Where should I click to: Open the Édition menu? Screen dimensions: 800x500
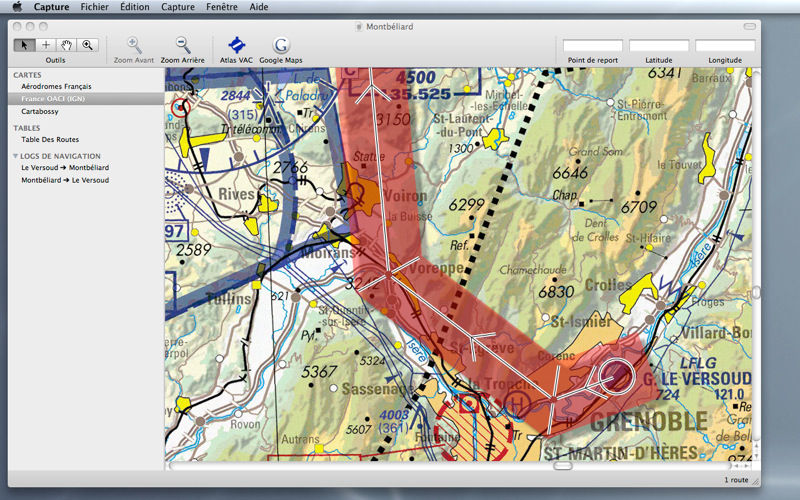[x=135, y=7]
